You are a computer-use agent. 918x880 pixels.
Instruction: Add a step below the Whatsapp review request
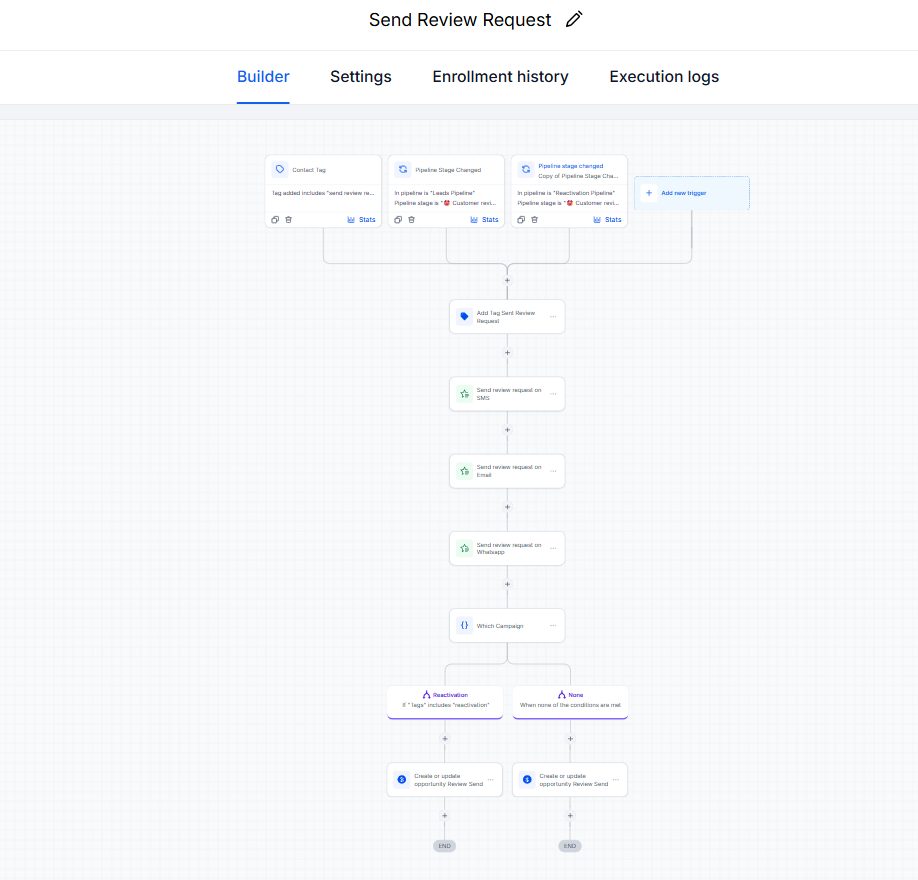pyautogui.click(x=508, y=584)
